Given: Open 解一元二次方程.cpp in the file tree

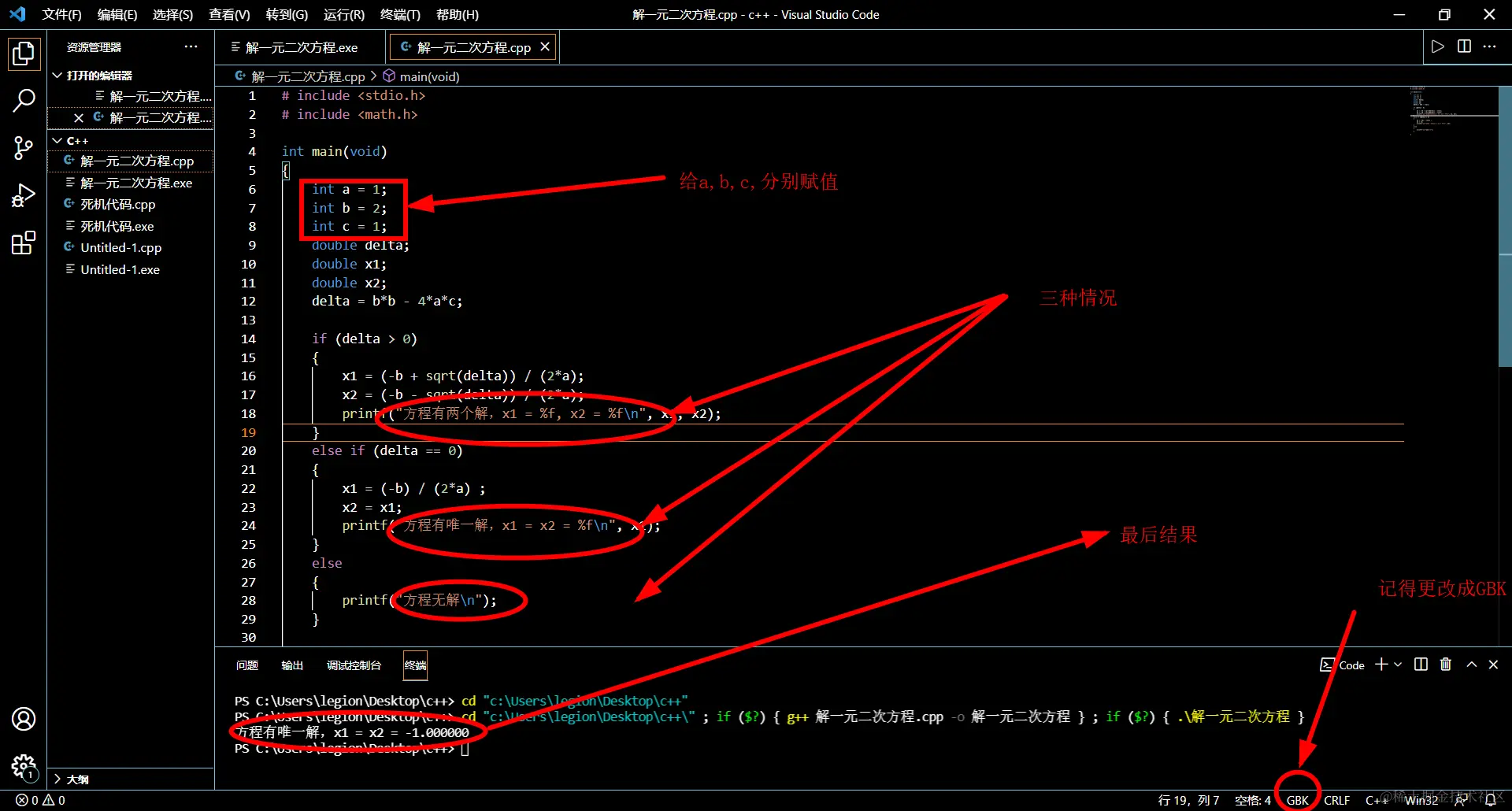Looking at the screenshot, I should [x=131, y=161].
